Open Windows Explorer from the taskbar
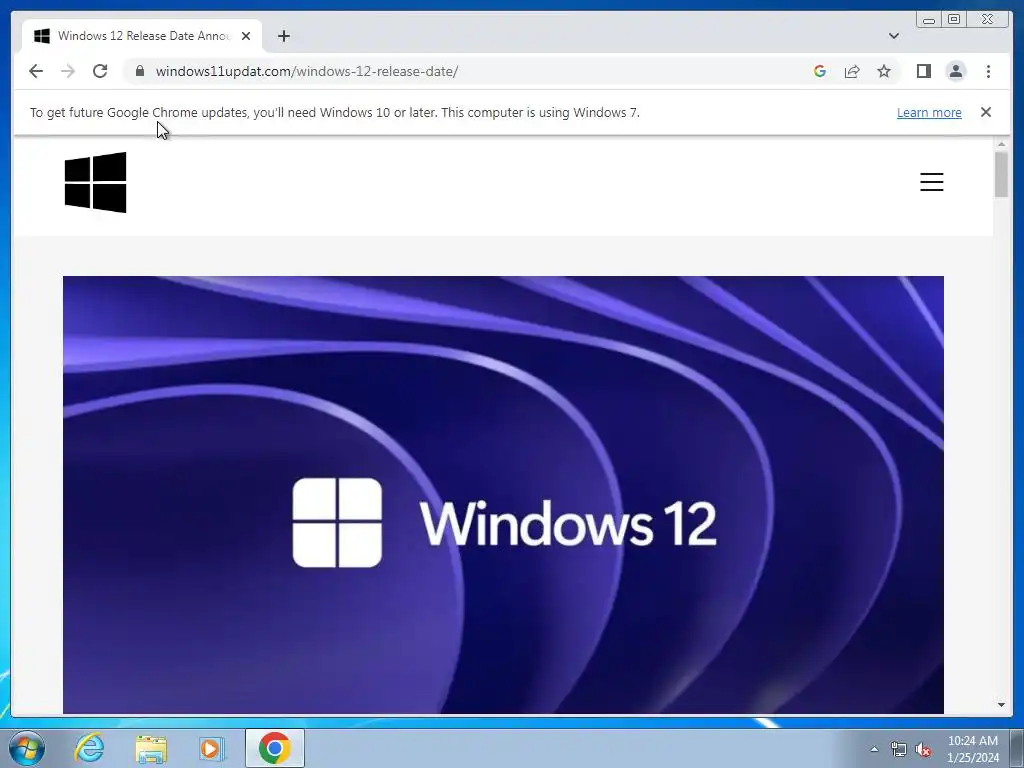 [x=150, y=748]
